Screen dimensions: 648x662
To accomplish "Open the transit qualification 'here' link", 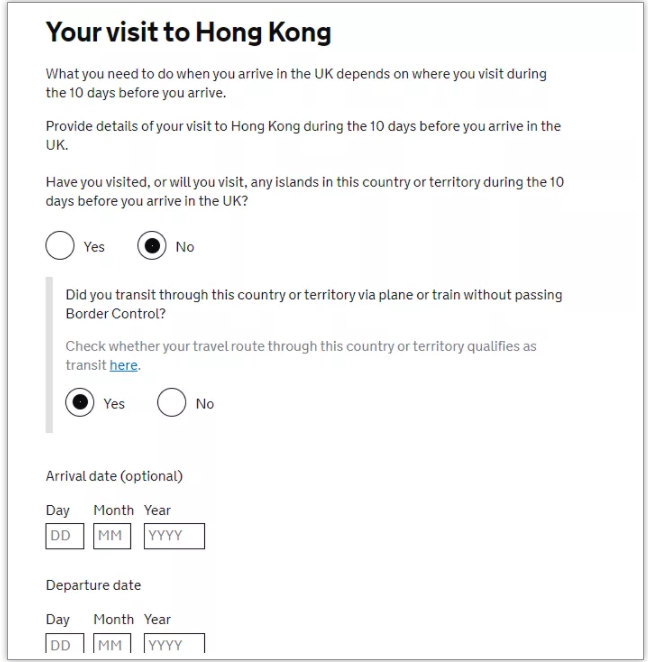I will tap(123, 365).
